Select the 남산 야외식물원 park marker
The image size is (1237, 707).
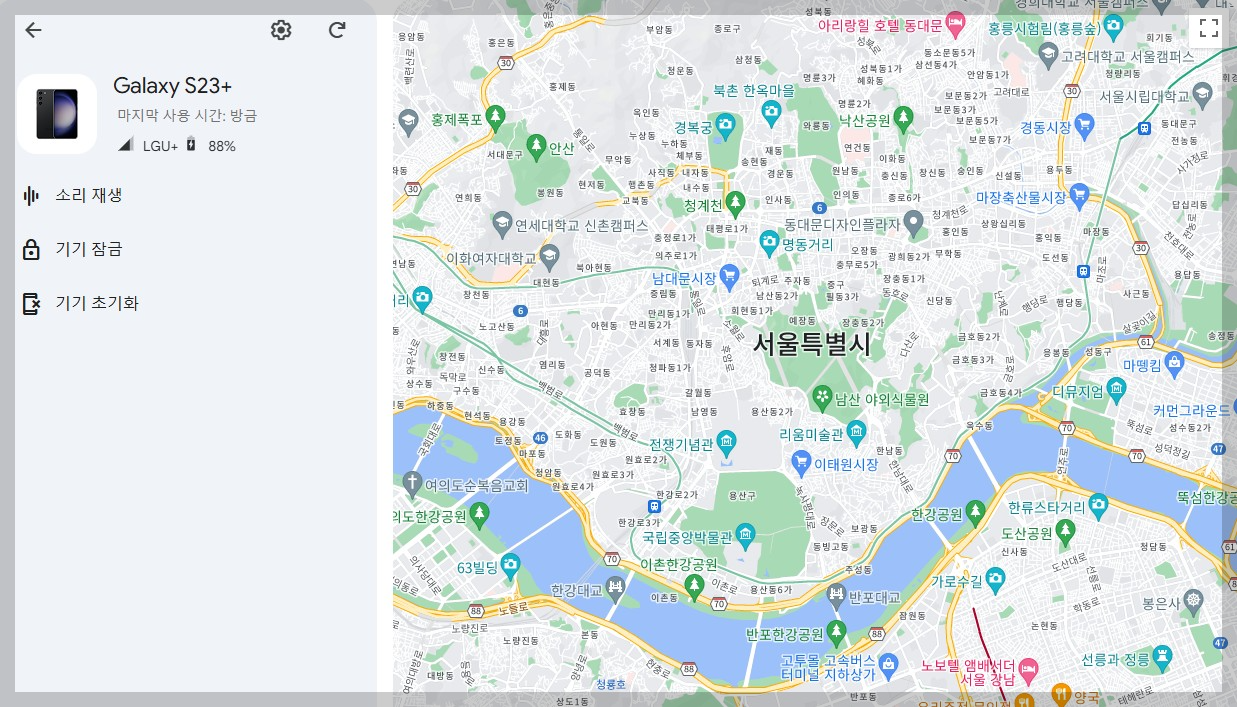tap(823, 398)
